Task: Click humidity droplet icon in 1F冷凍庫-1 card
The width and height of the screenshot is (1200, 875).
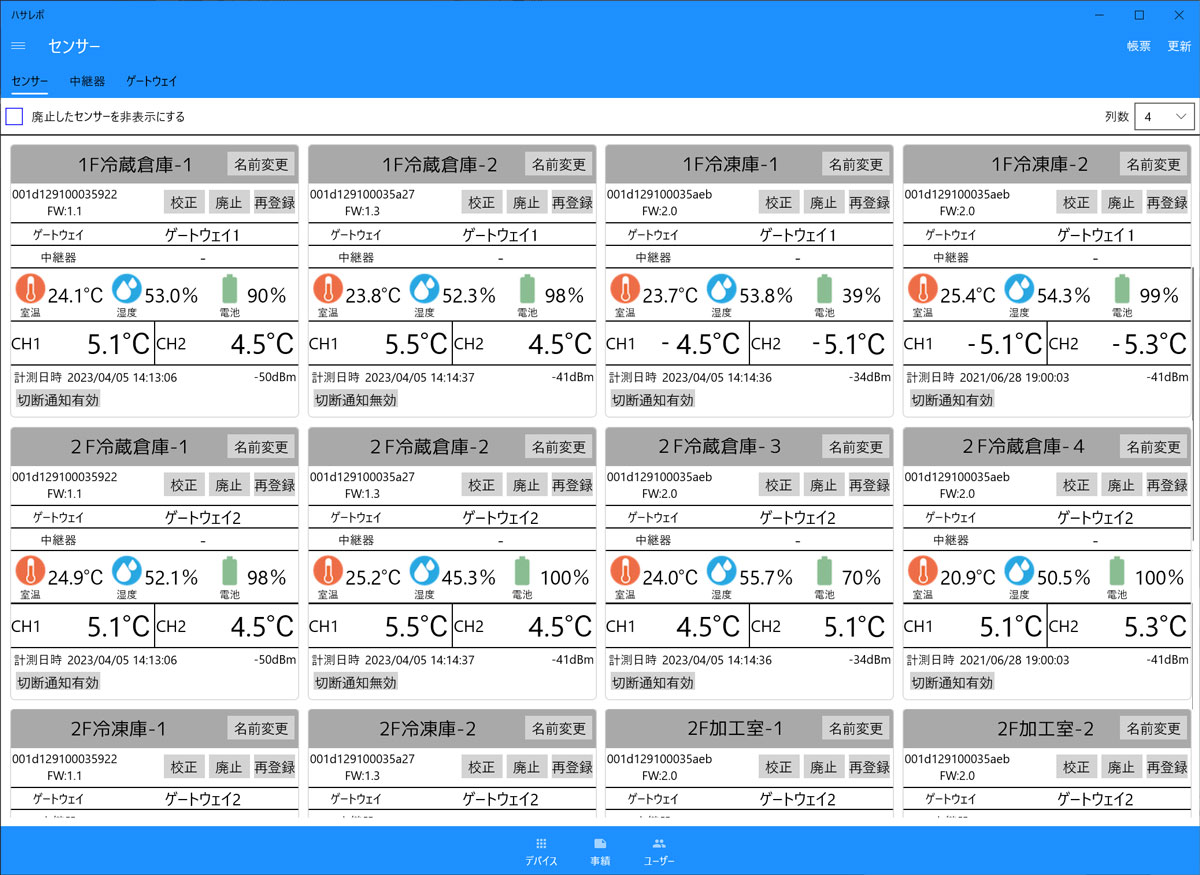Action: pyautogui.click(x=723, y=291)
